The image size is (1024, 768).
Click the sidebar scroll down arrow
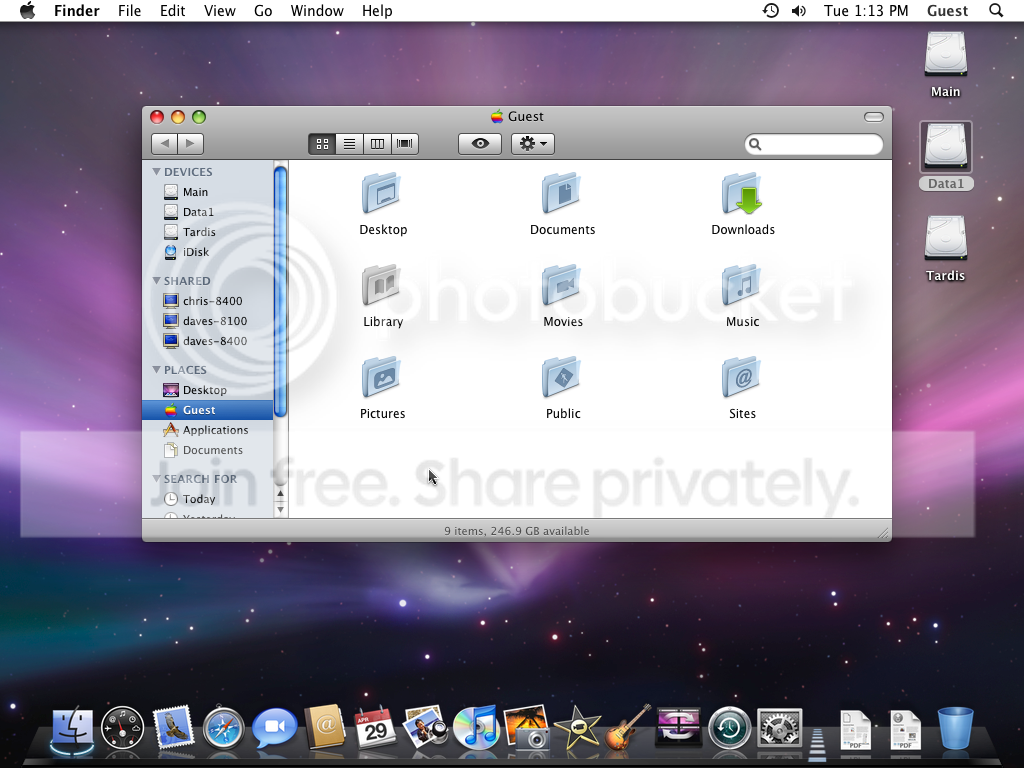pyautogui.click(x=280, y=510)
